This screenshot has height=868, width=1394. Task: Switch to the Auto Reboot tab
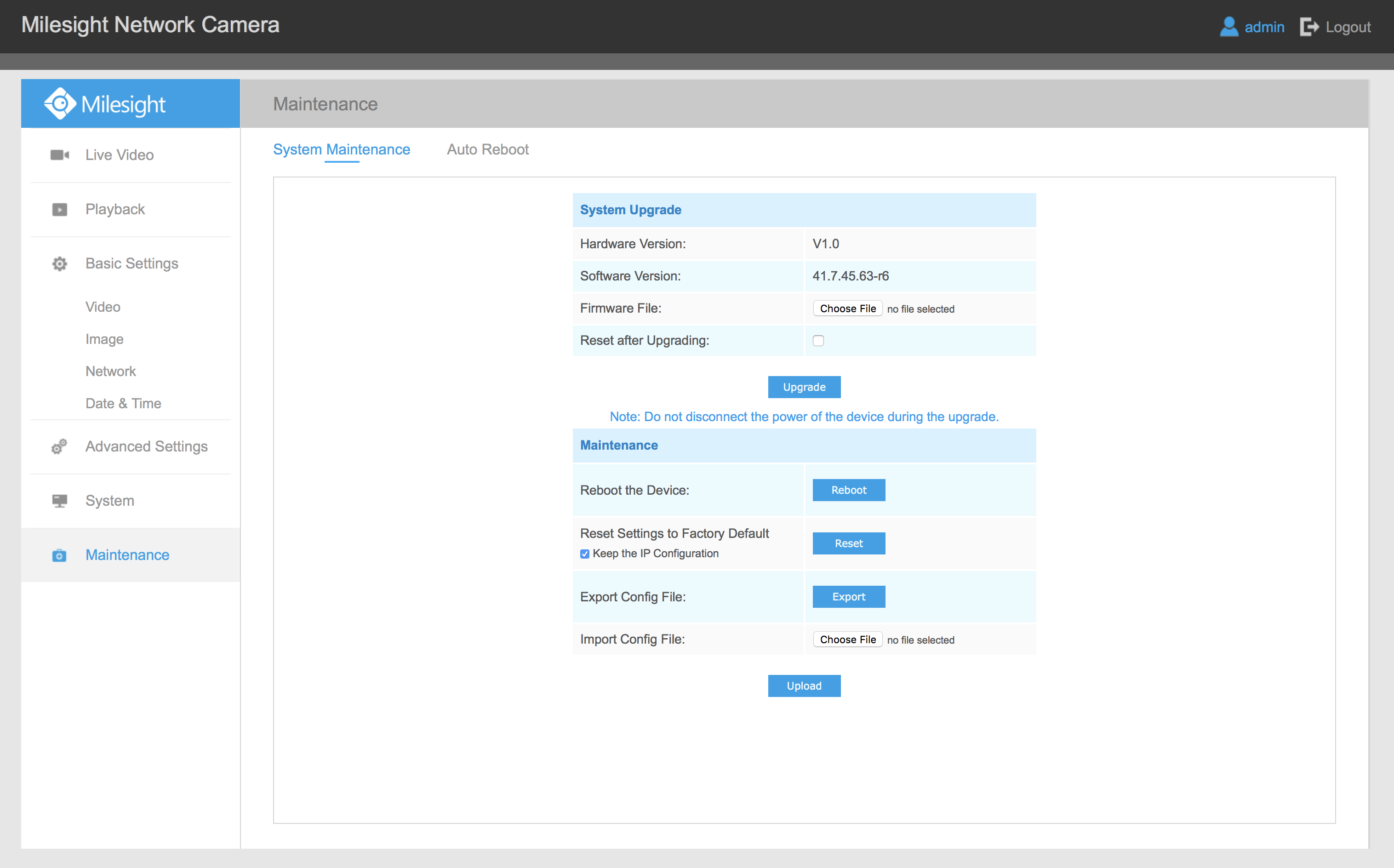[x=487, y=149]
